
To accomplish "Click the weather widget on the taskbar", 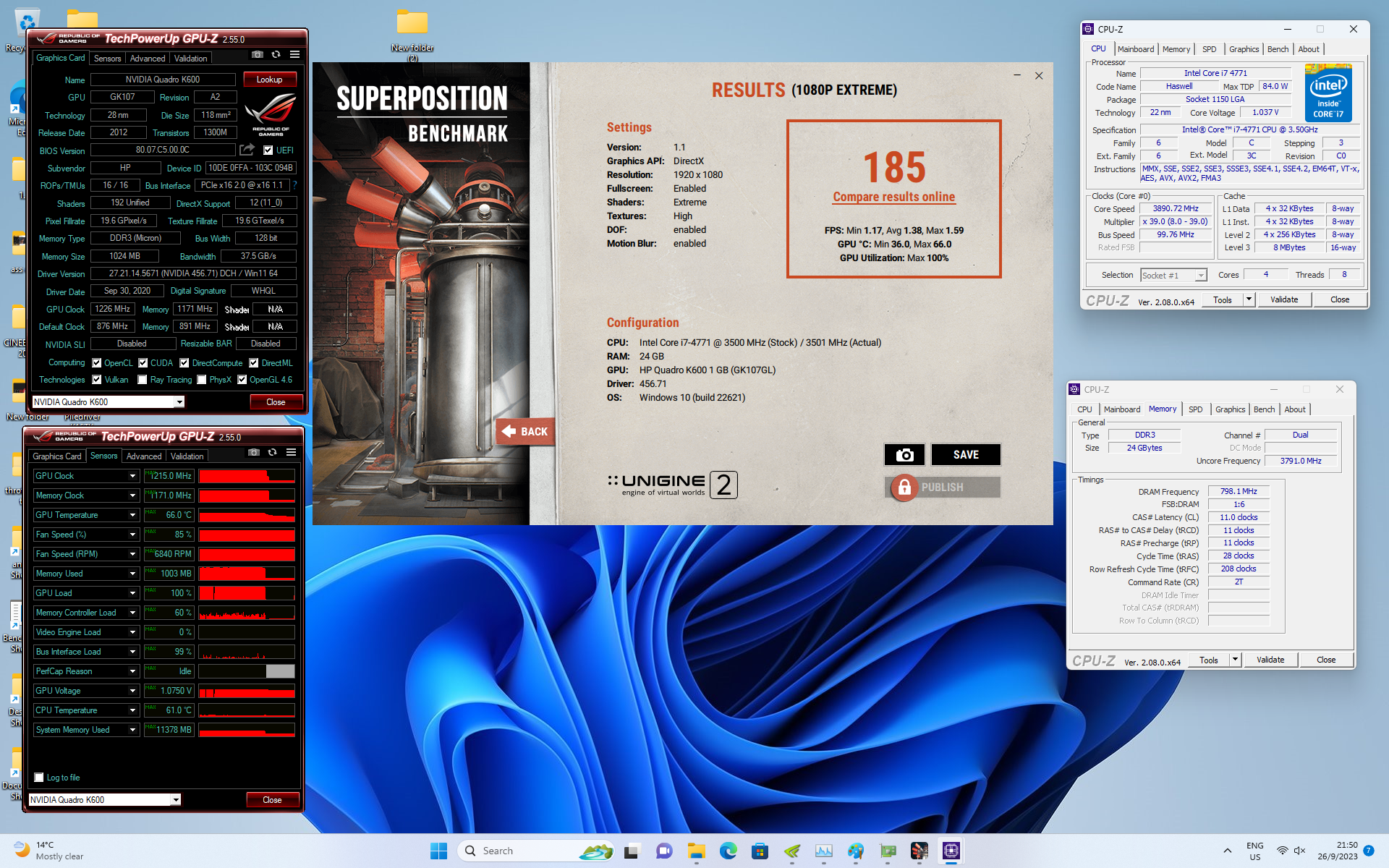I will (x=49, y=851).
